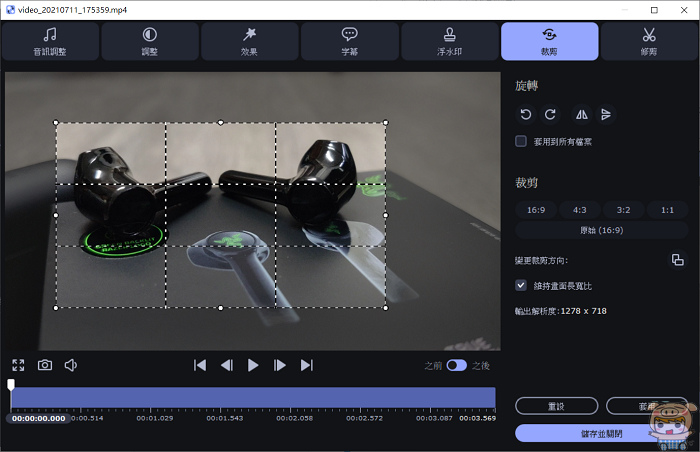Viewport: 700px width, 452px height.
Task: Click the end time 00:03.569 label
Action: tap(478, 419)
